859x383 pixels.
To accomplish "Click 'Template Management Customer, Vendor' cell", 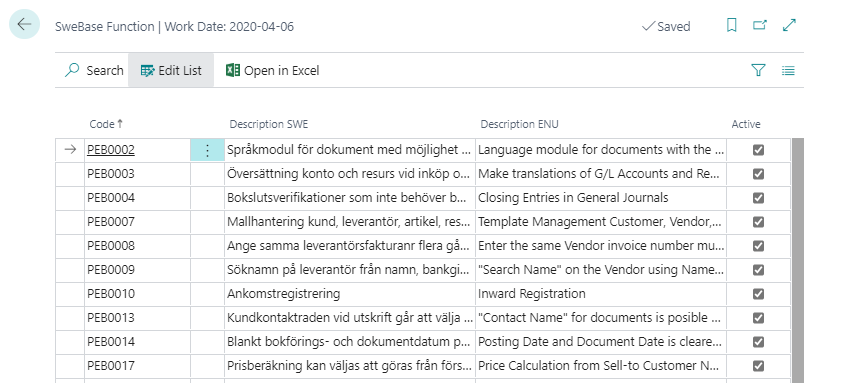I will 601,222.
